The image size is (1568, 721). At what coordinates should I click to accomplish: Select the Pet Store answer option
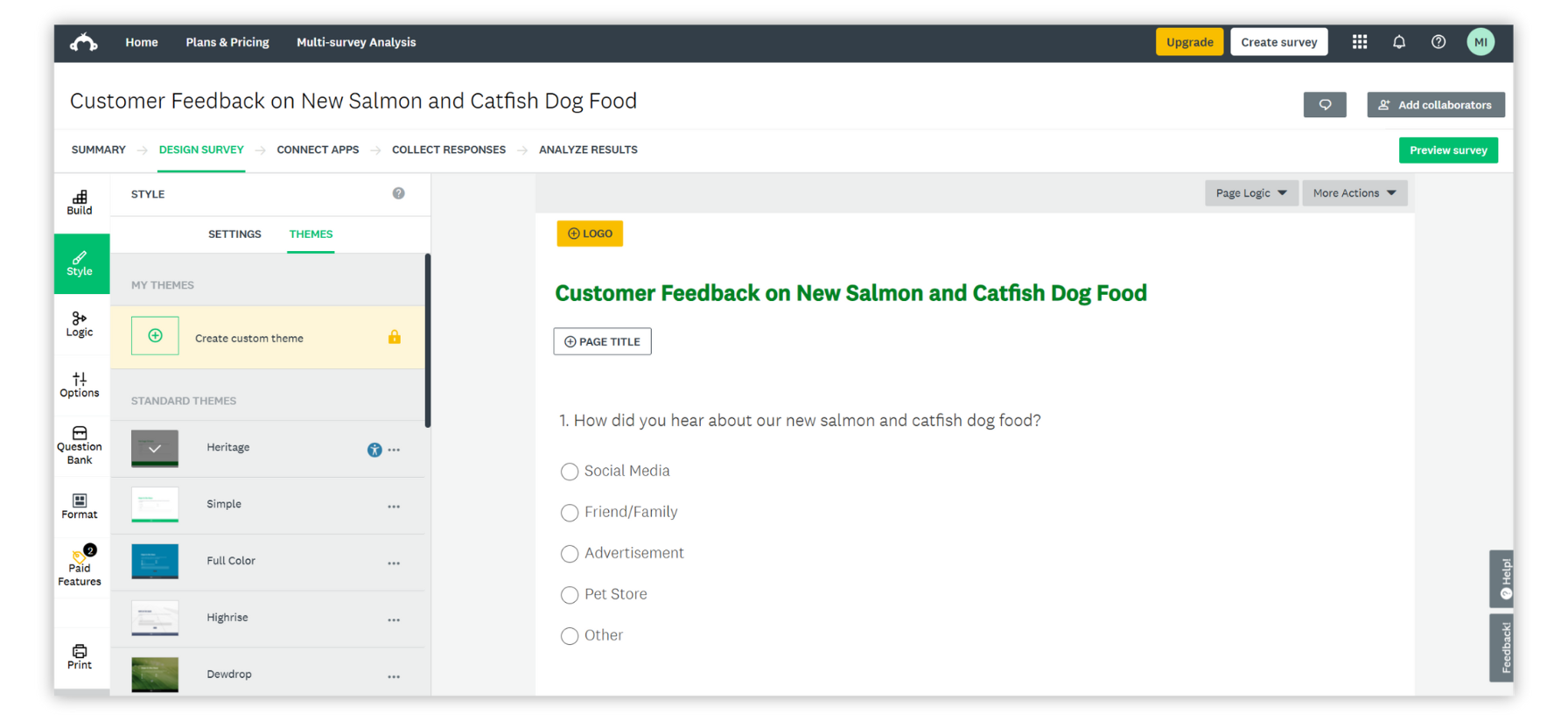click(x=569, y=595)
